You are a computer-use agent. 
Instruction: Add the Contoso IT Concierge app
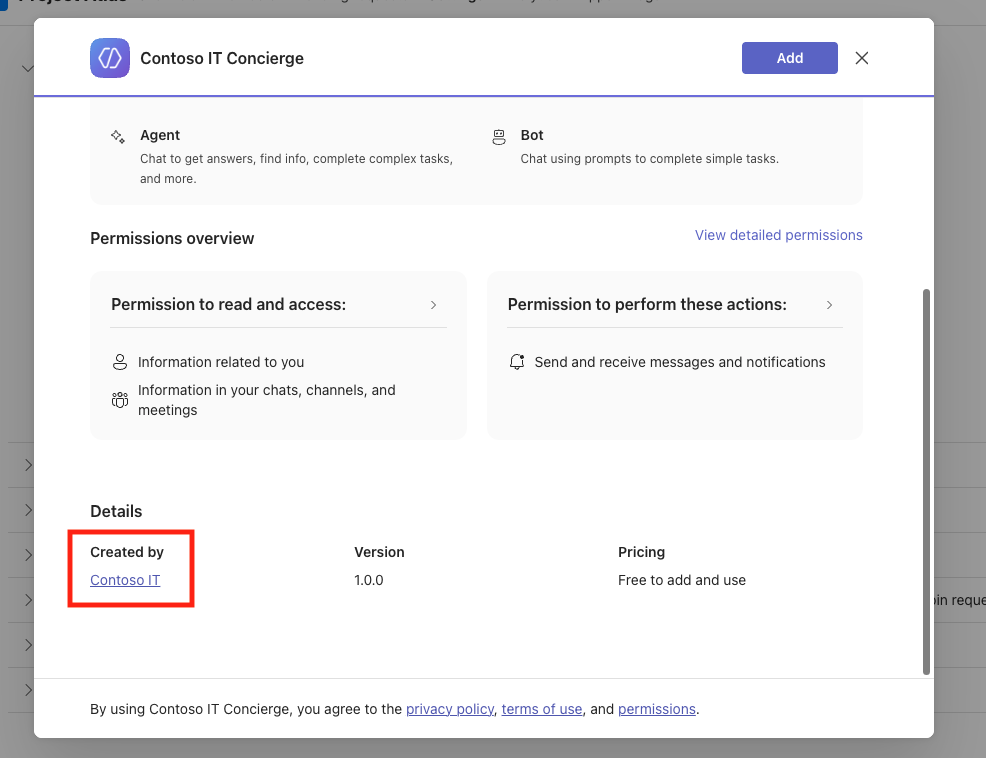789,58
